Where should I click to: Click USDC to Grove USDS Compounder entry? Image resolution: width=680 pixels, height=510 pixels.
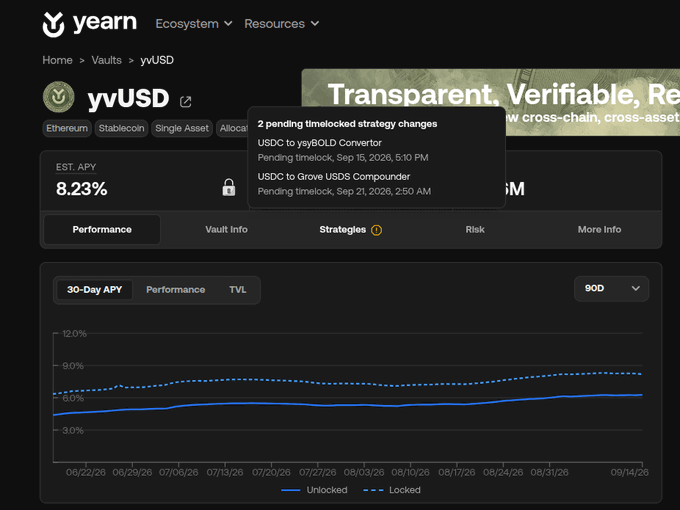(x=333, y=177)
